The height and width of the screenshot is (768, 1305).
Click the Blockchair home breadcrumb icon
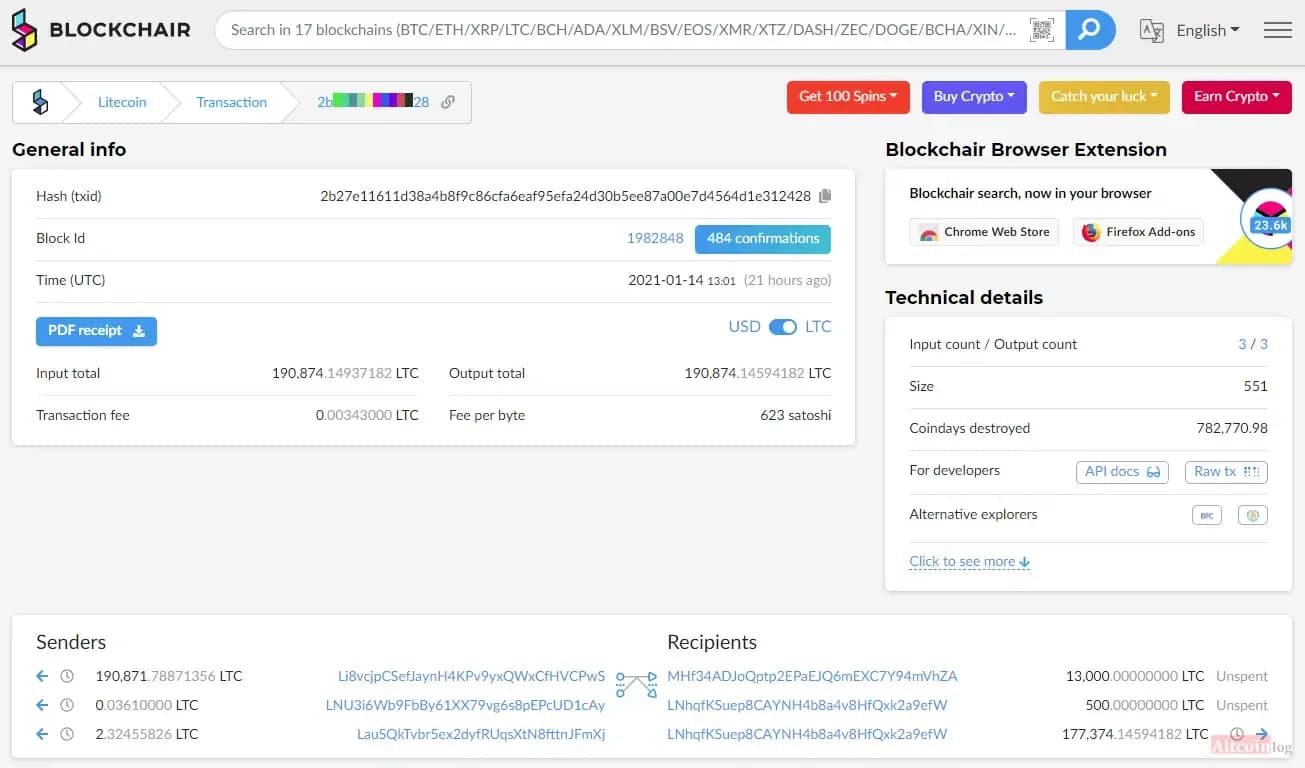click(x=40, y=102)
